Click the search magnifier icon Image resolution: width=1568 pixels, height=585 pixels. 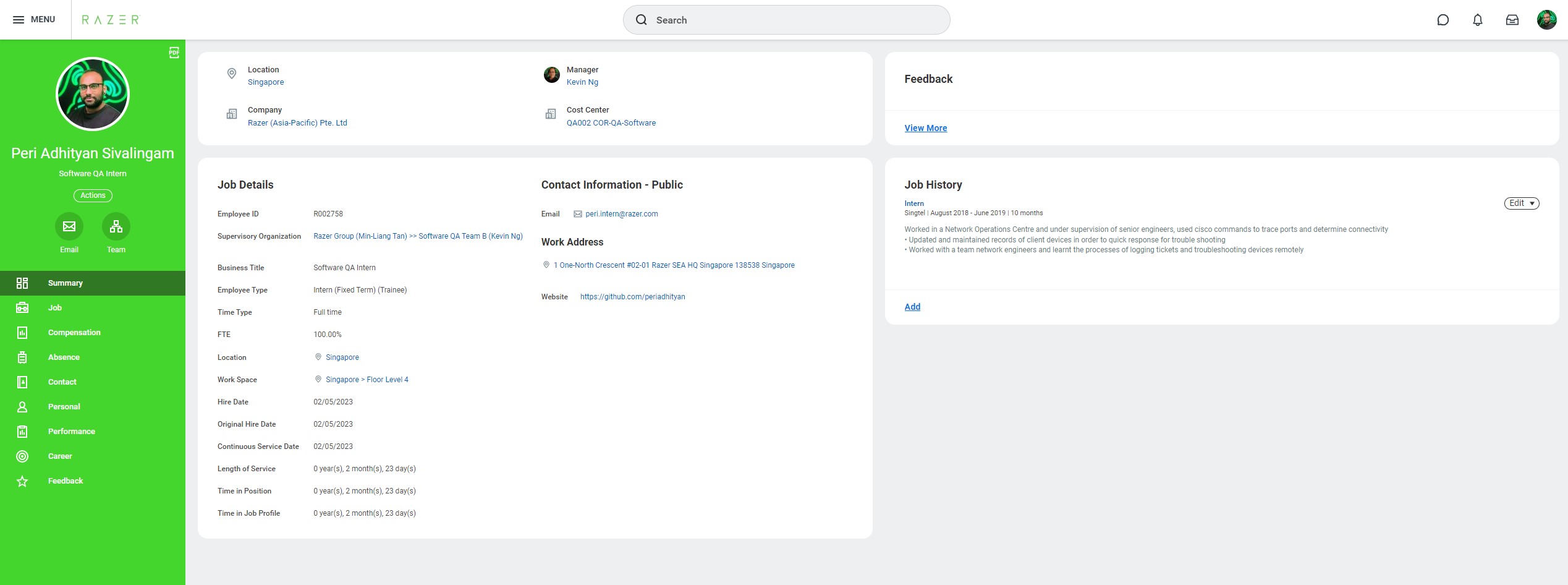(642, 20)
